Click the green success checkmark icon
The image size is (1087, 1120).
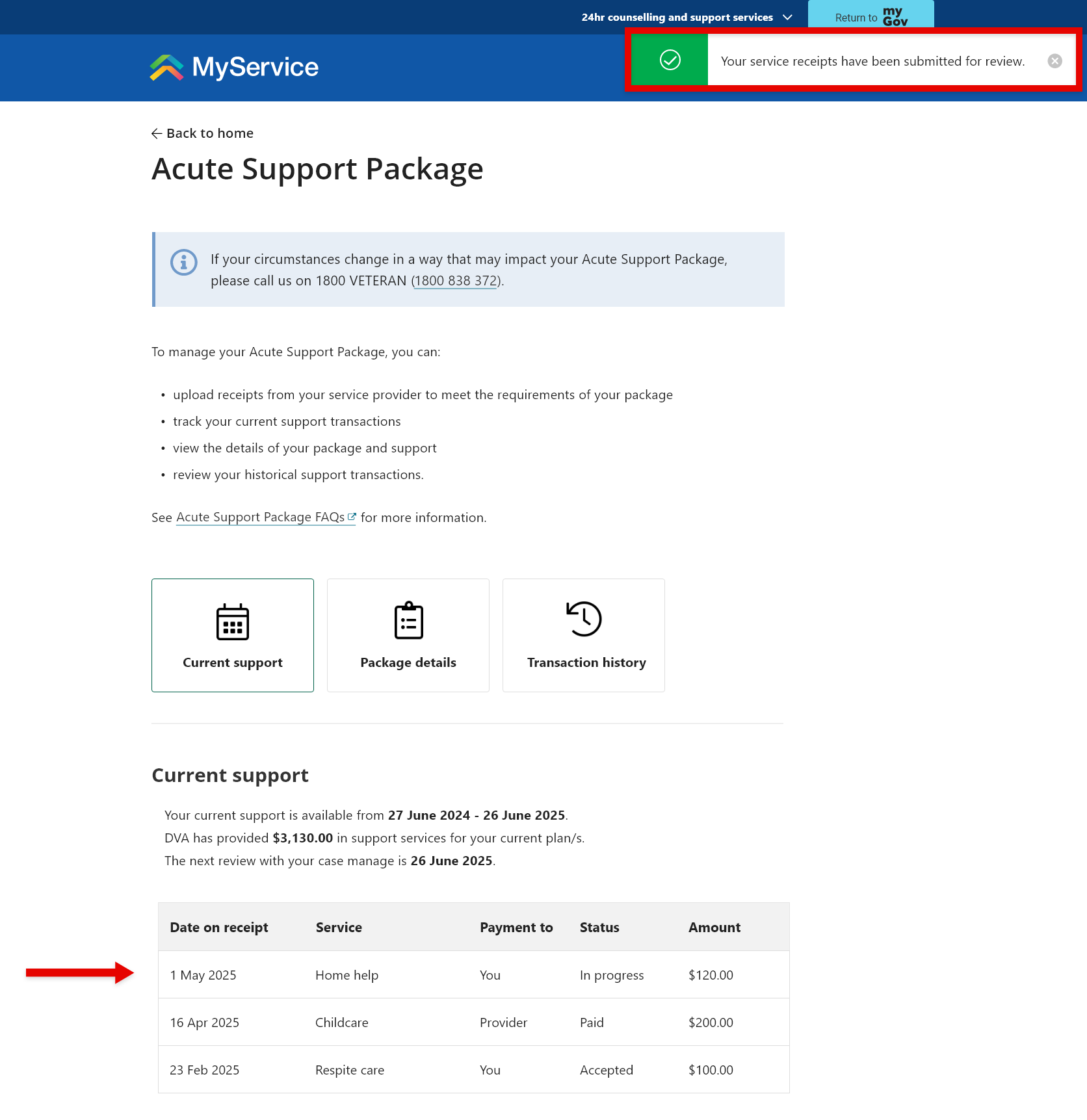pyautogui.click(x=669, y=61)
